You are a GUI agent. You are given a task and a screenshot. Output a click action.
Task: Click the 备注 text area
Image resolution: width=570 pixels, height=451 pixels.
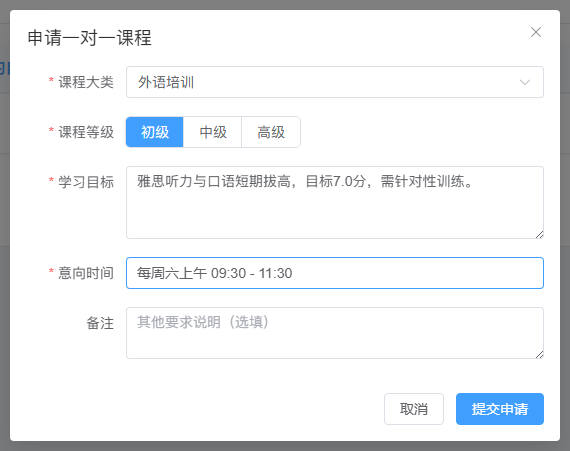coord(335,333)
